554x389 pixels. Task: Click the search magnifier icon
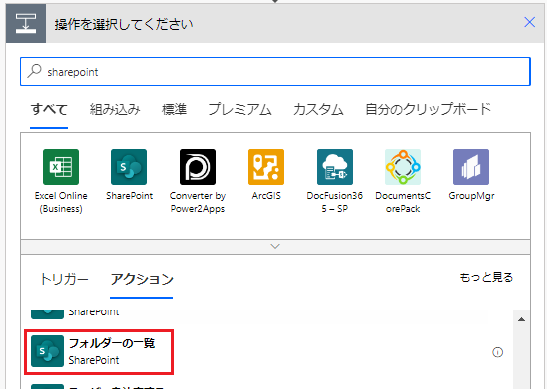point(35,71)
